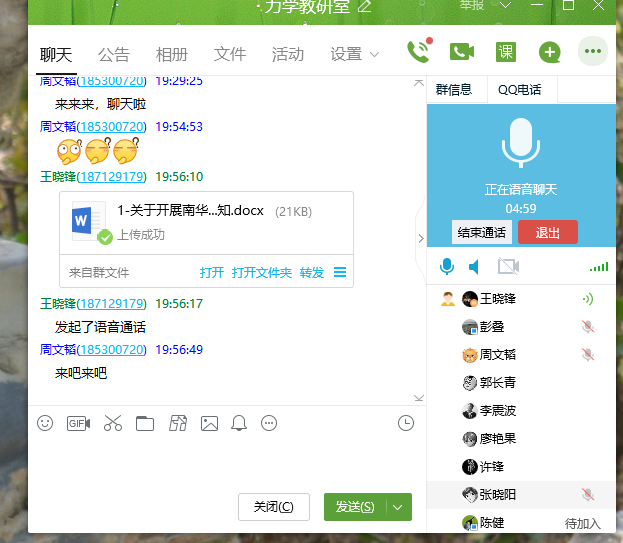Toggle the speaker sound icon
Image resolution: width=623 pixels, height=543 pixels.
point(475,266)
